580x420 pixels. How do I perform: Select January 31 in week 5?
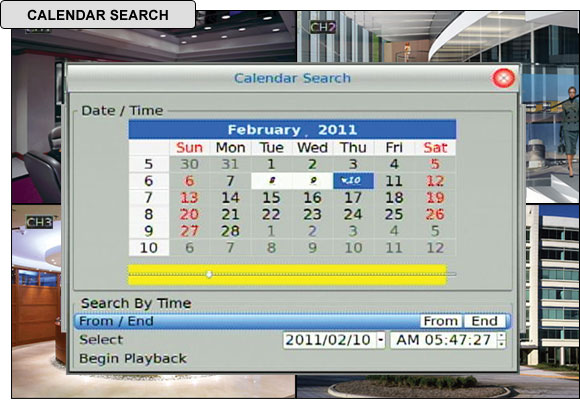click(x=230, y=164)
